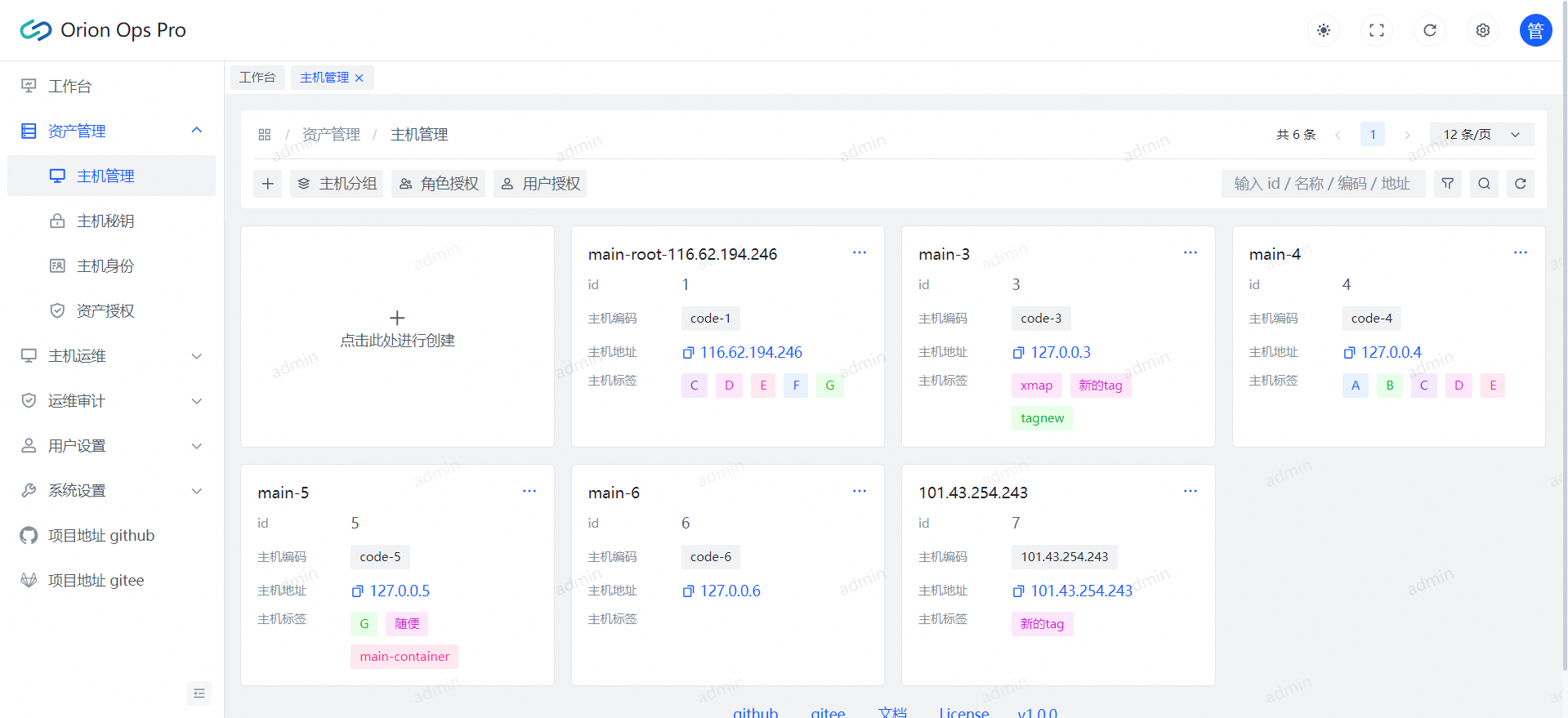
Task: Click the filter funnel icon
Action: 1447,184
